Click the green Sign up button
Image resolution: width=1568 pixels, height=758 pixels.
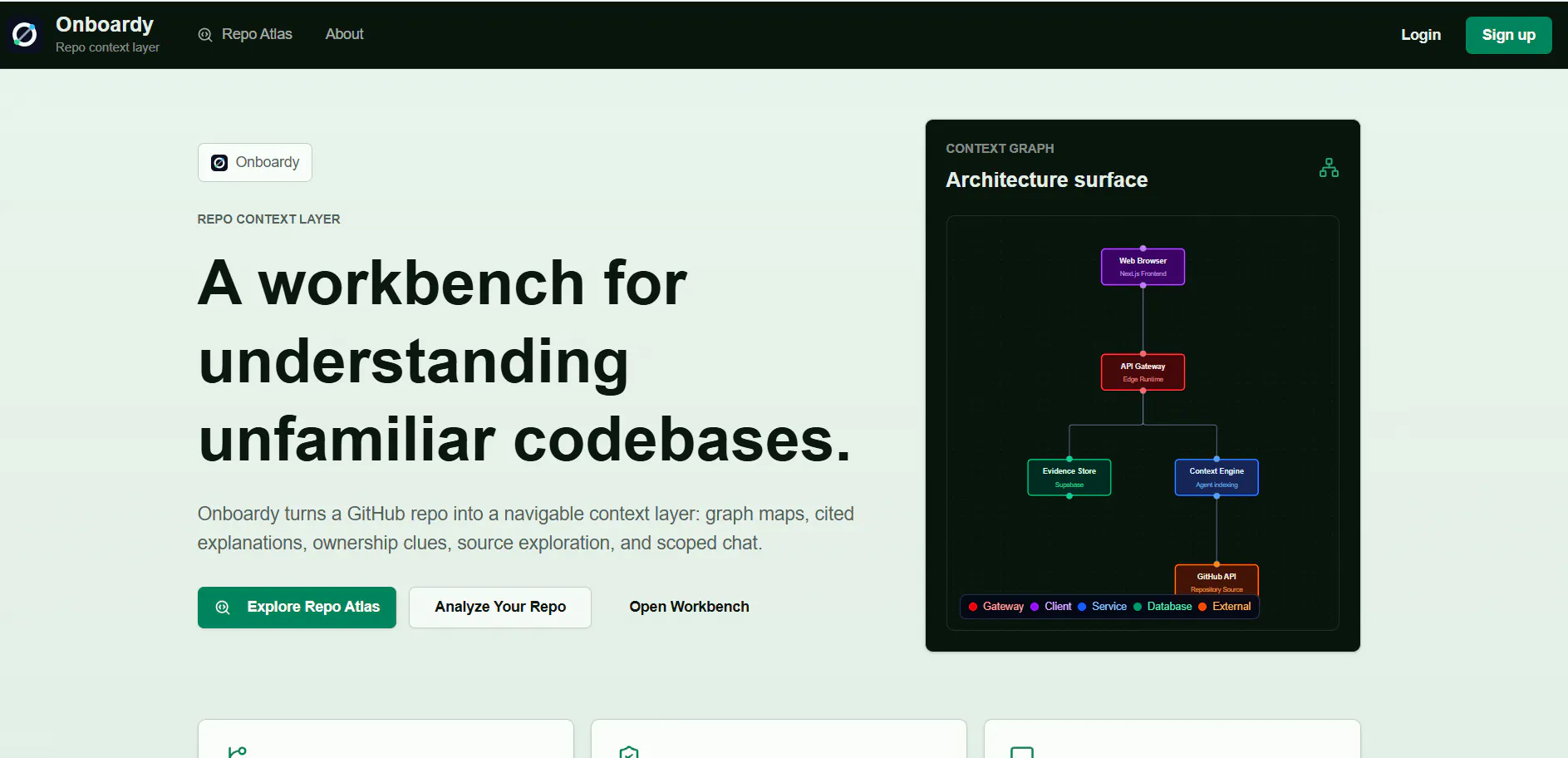point(1508,35)
